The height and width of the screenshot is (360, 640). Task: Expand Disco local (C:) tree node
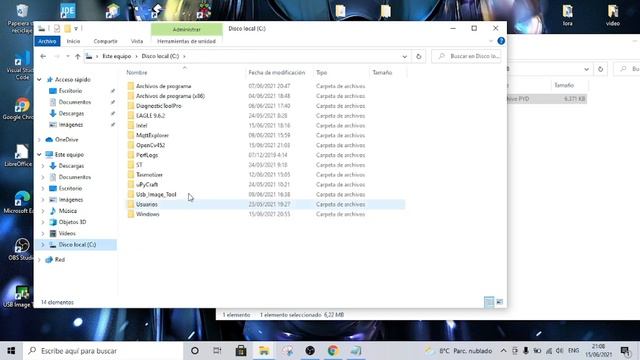click(43, 245)
